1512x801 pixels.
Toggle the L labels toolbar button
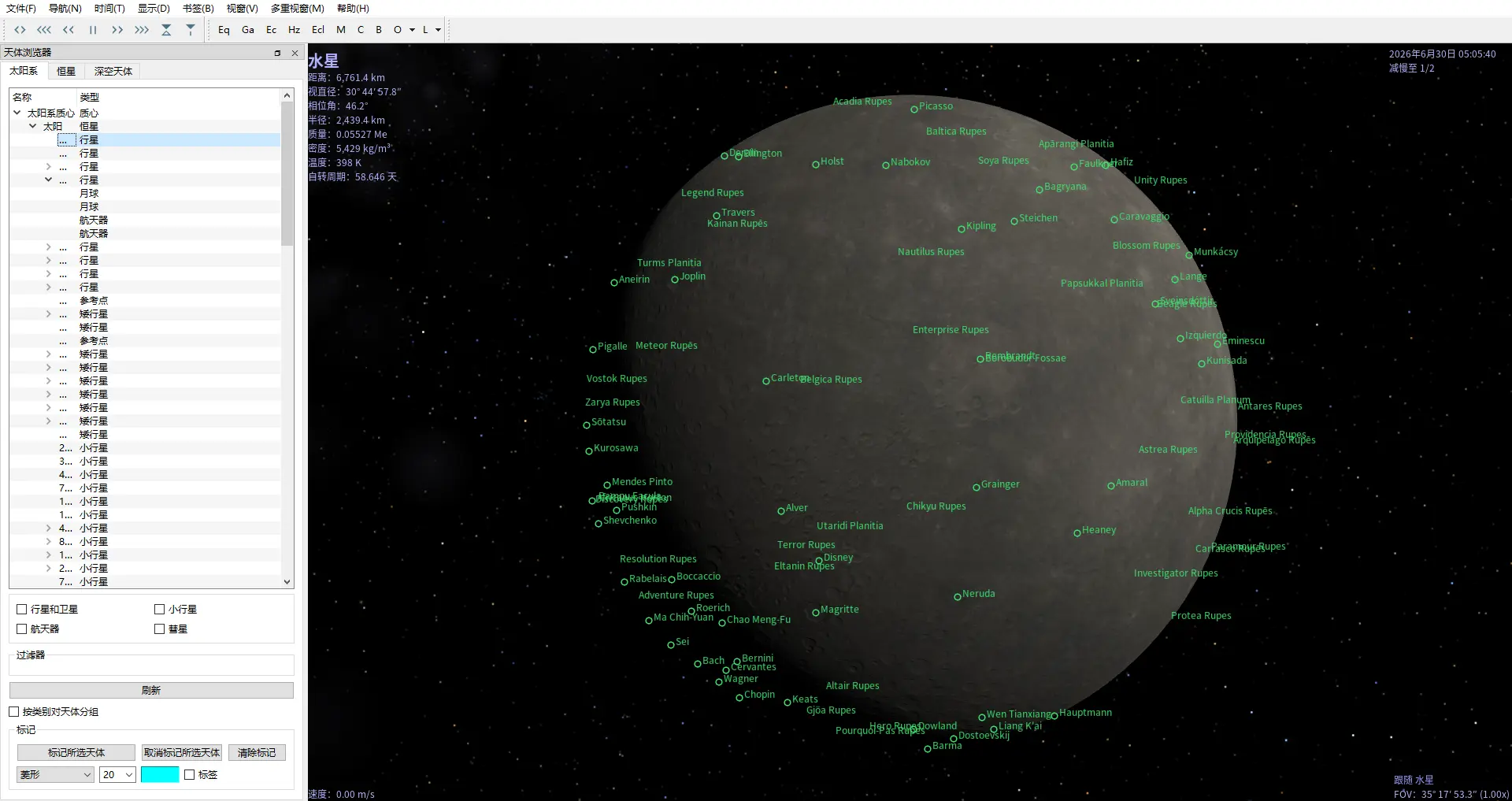pyautogui.click(x=425, y=30)
